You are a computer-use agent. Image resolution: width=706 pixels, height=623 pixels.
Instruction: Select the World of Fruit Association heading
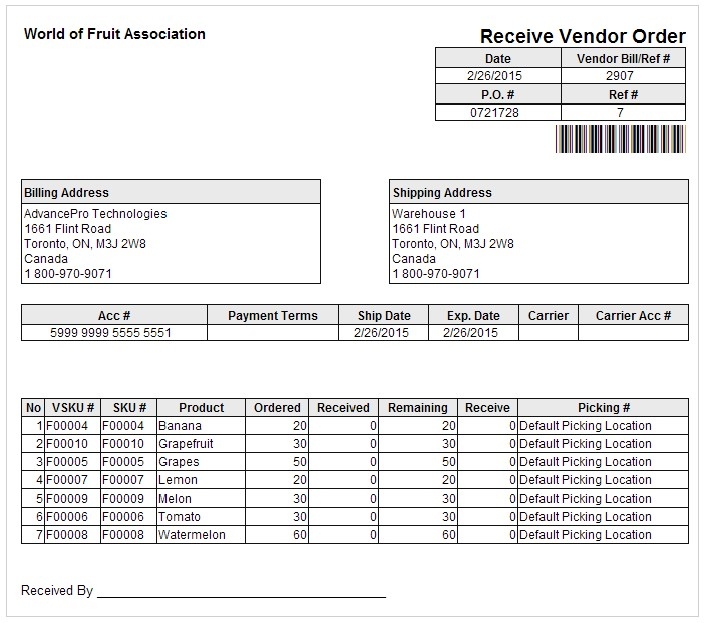click(x=114, y=34)
